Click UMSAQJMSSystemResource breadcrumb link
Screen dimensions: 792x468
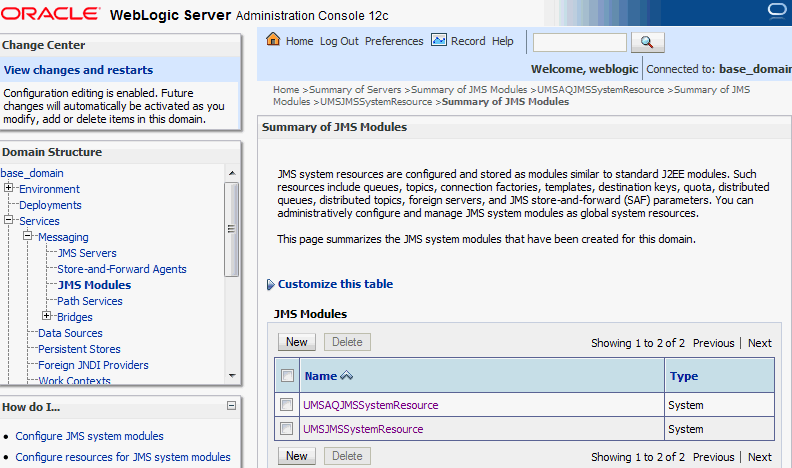(x=601, y=89)
